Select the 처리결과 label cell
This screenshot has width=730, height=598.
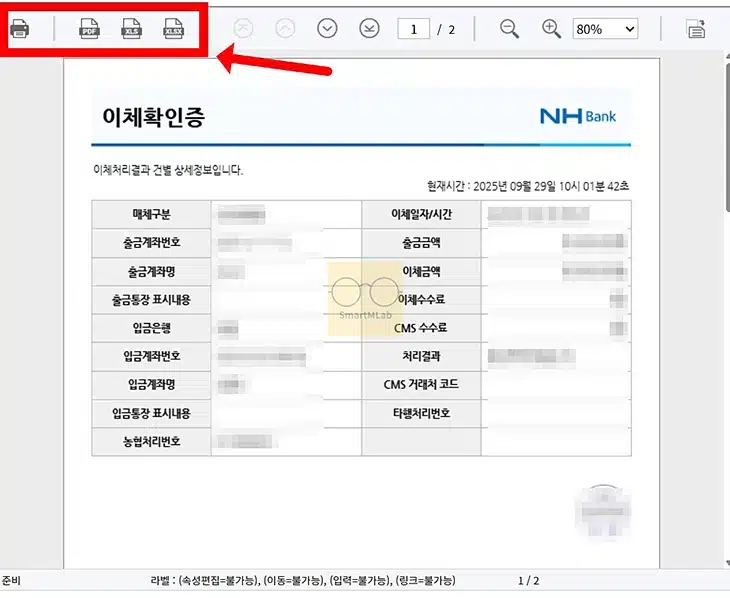coord(421,356)
